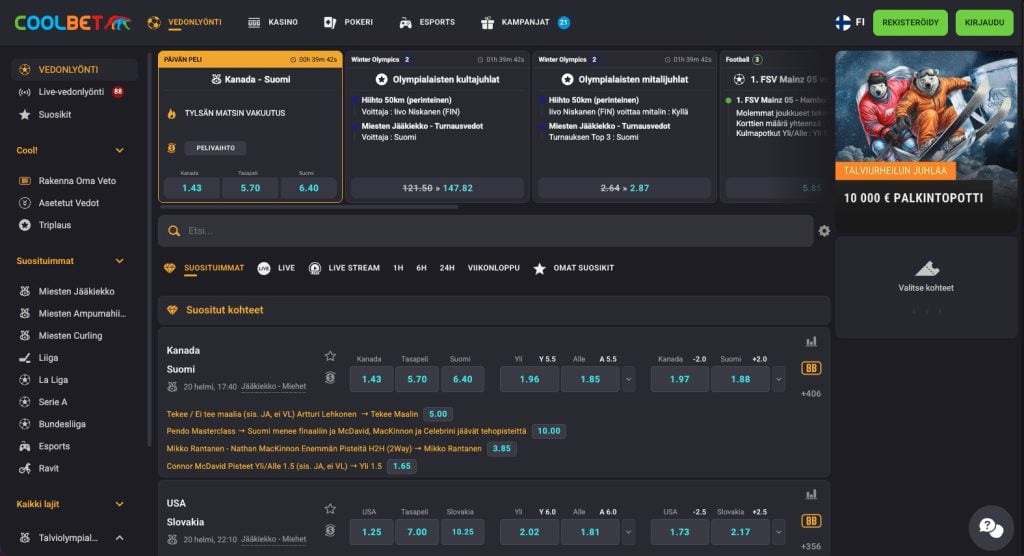
Task: Favorite the USA-Slovakia match with star
Action: tap(330, 509)
